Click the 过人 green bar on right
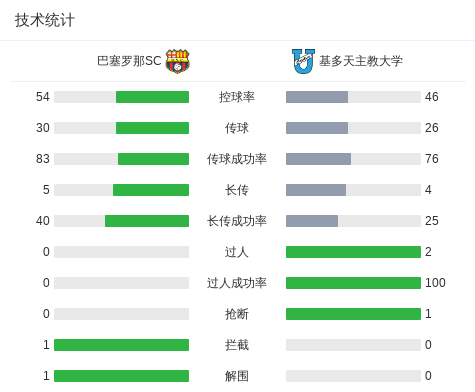475x392 pixels. coord(353,252)
